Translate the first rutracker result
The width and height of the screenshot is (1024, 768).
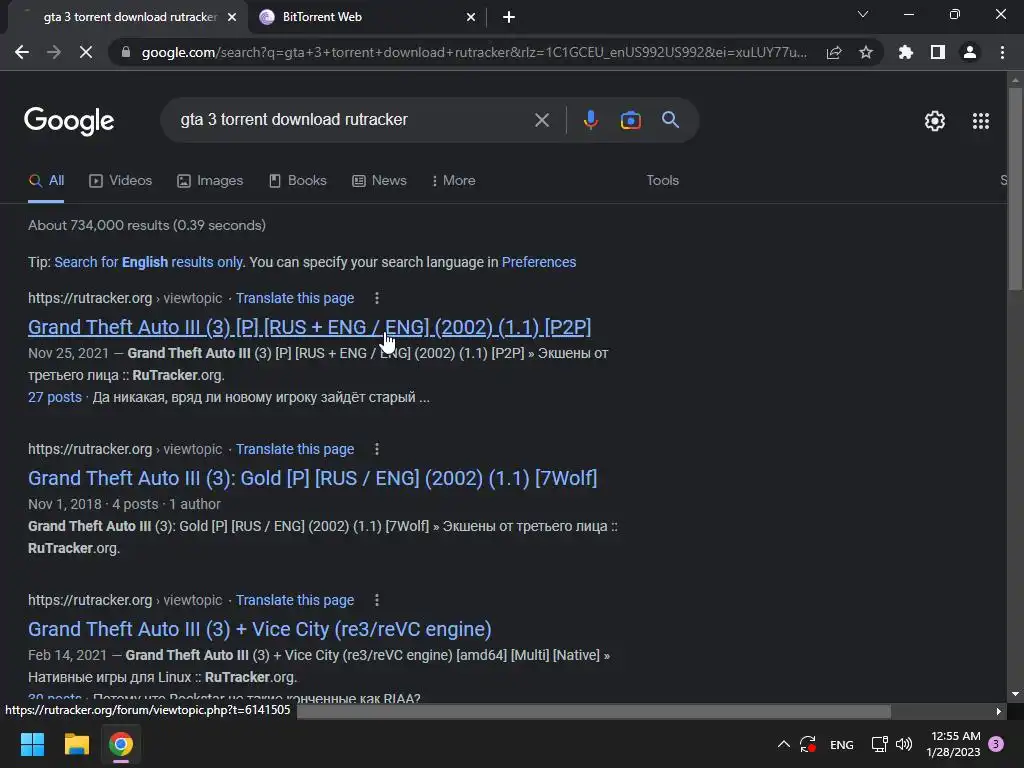[295, 298]
